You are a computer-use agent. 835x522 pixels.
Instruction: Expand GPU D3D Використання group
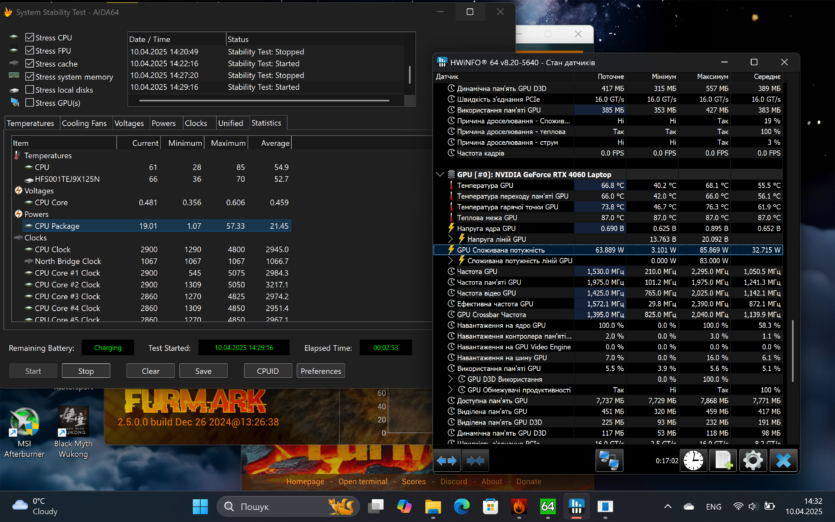point(451,379)
